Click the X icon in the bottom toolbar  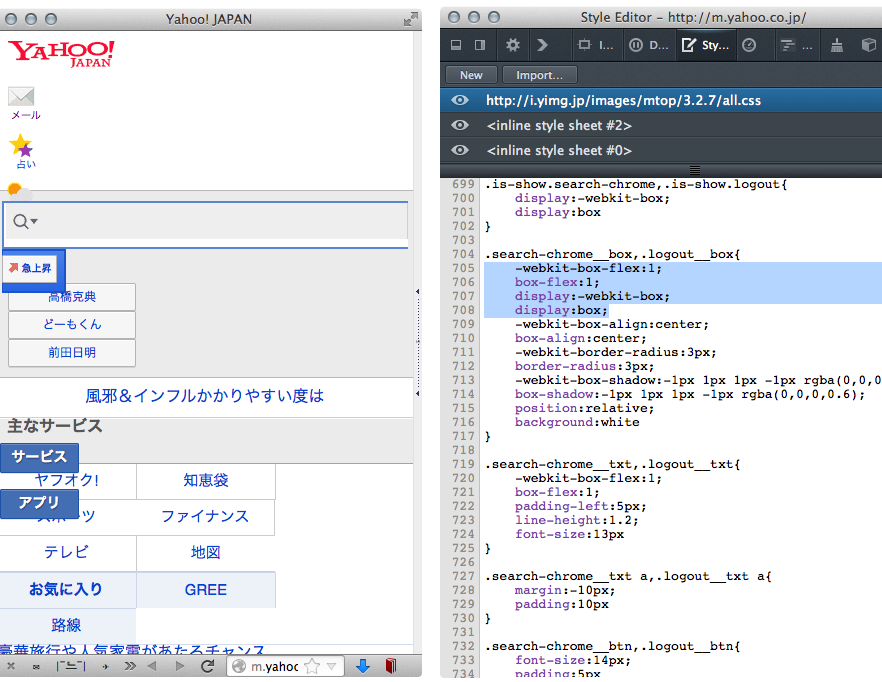[11, 667]
